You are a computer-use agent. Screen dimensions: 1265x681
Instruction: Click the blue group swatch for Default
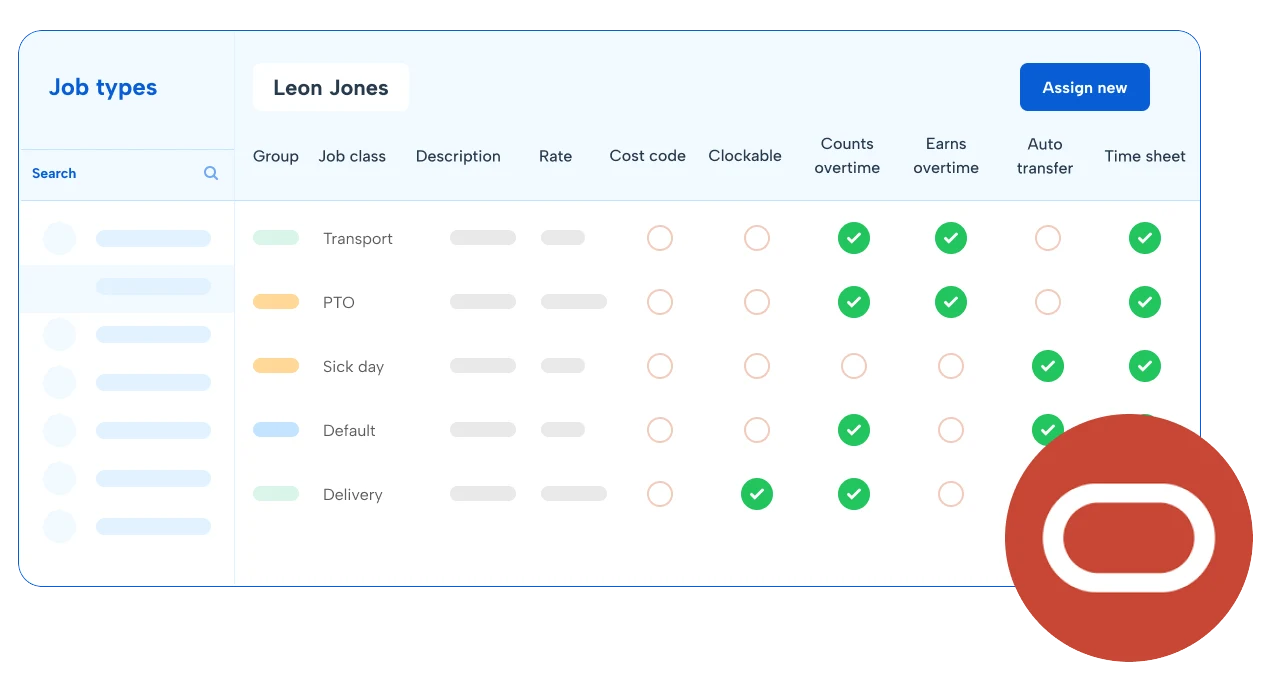point(276,430)
